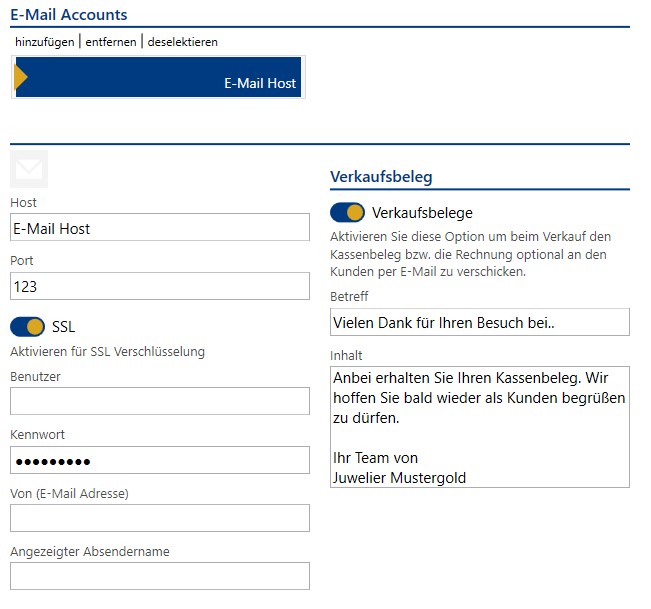Click the SSL label text
This screenshot has height=609, width=651.
[64, 327]
